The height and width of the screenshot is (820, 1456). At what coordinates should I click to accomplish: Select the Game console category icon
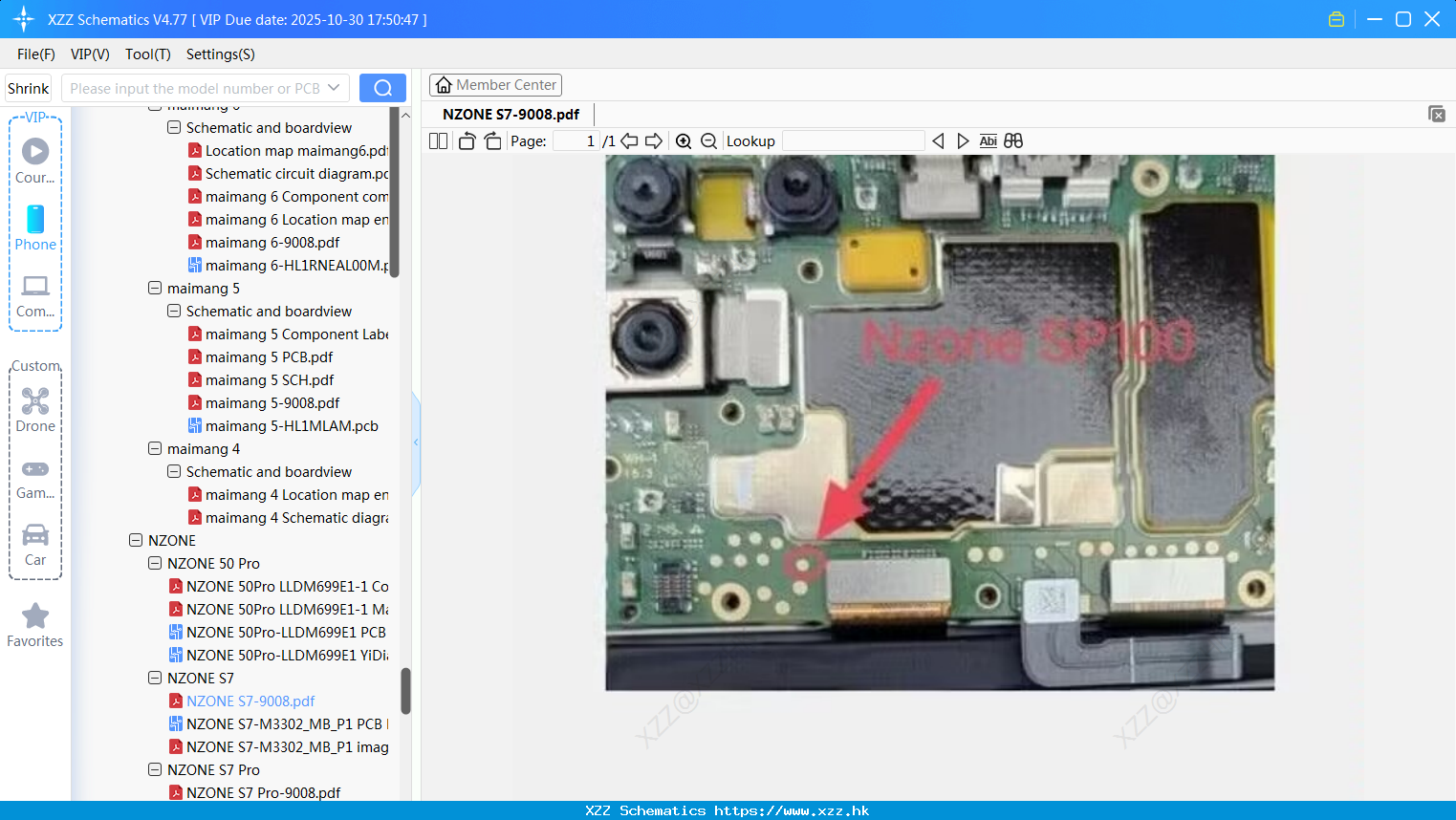(x=35, y=479)
